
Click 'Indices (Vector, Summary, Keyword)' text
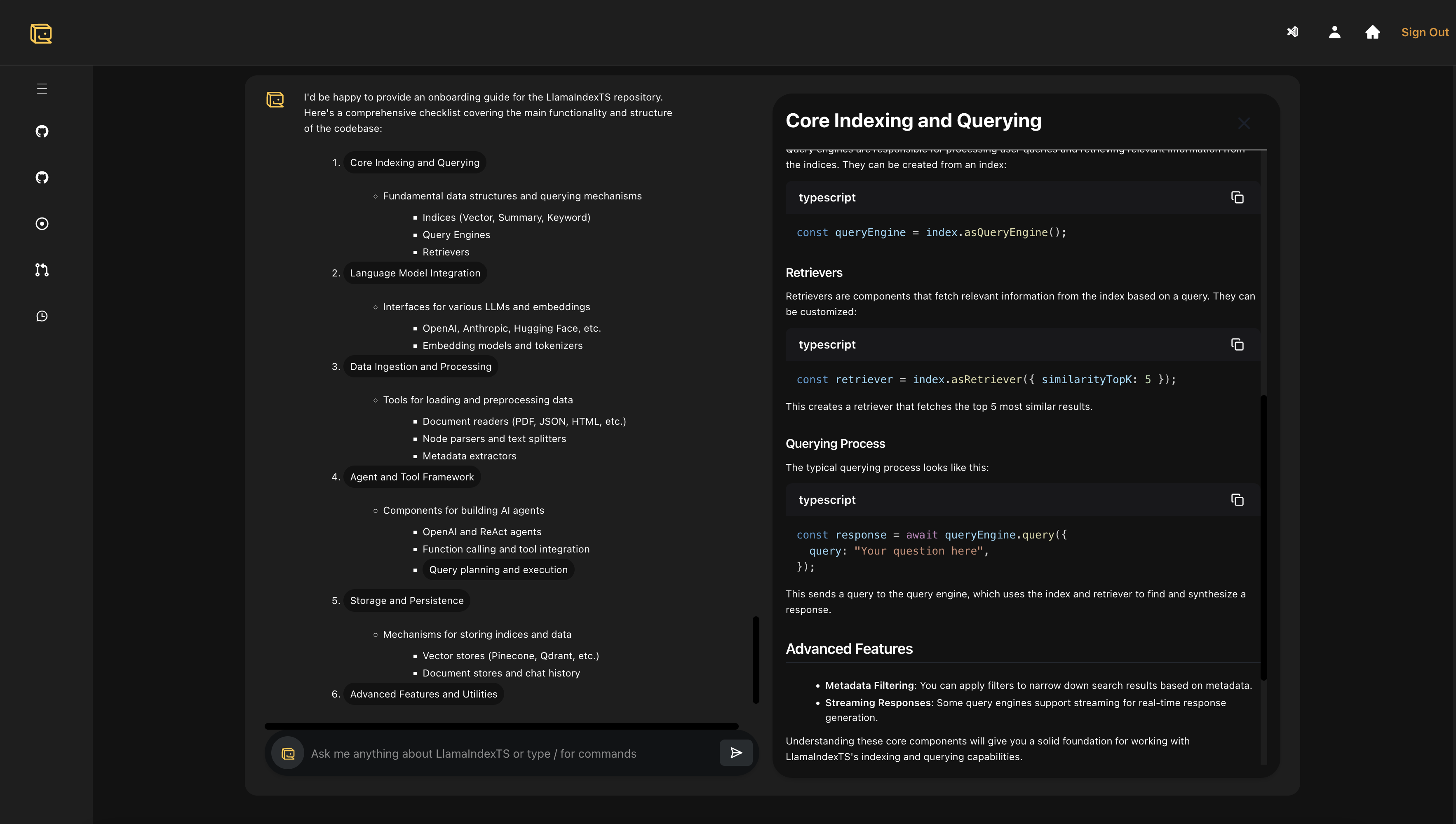click(506, 217)
